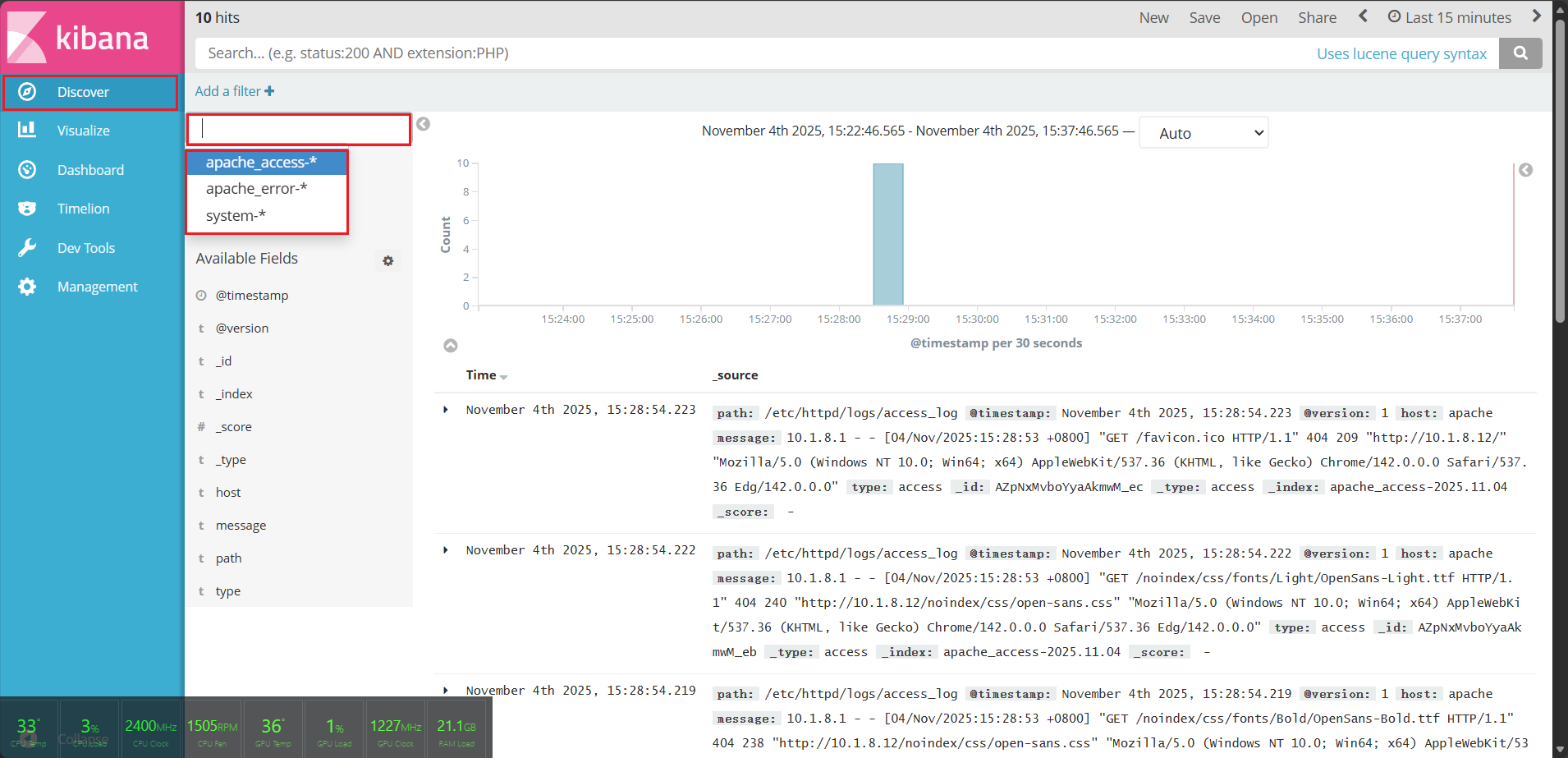Select system-* index pattern
This screenshot has height=758, width=1568.
pyautogui.click(x=267, y=216)
